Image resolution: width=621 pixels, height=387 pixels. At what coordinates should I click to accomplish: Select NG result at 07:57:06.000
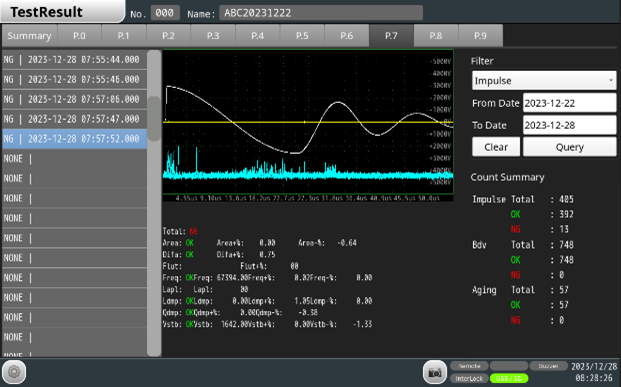(x=74, y=99)
